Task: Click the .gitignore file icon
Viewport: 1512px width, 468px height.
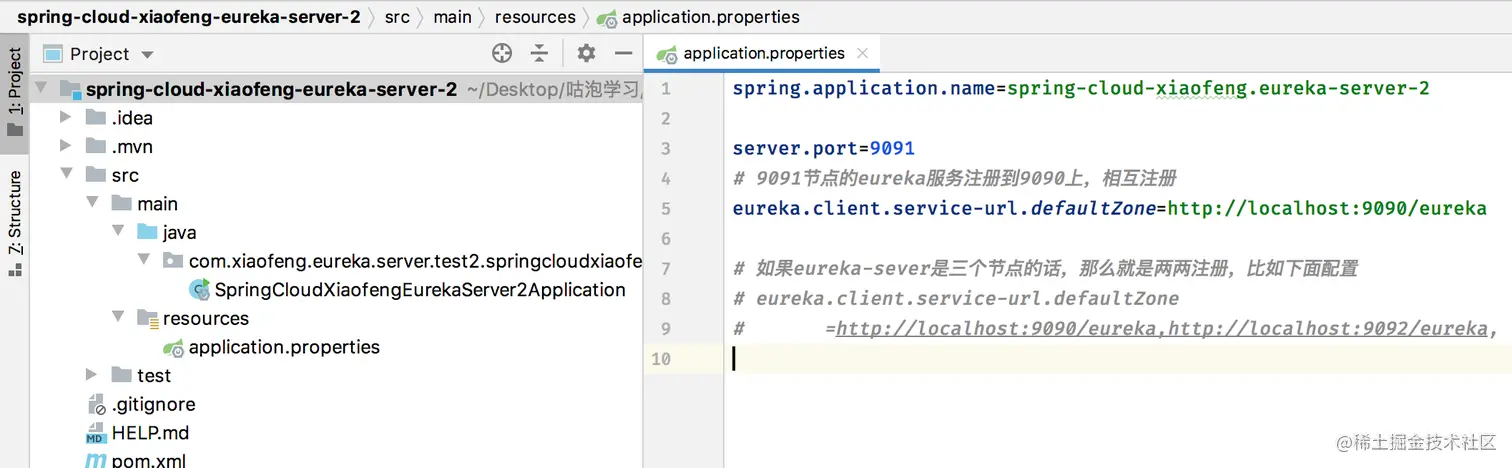Action: pyautogui.click(x=96, y=405)
